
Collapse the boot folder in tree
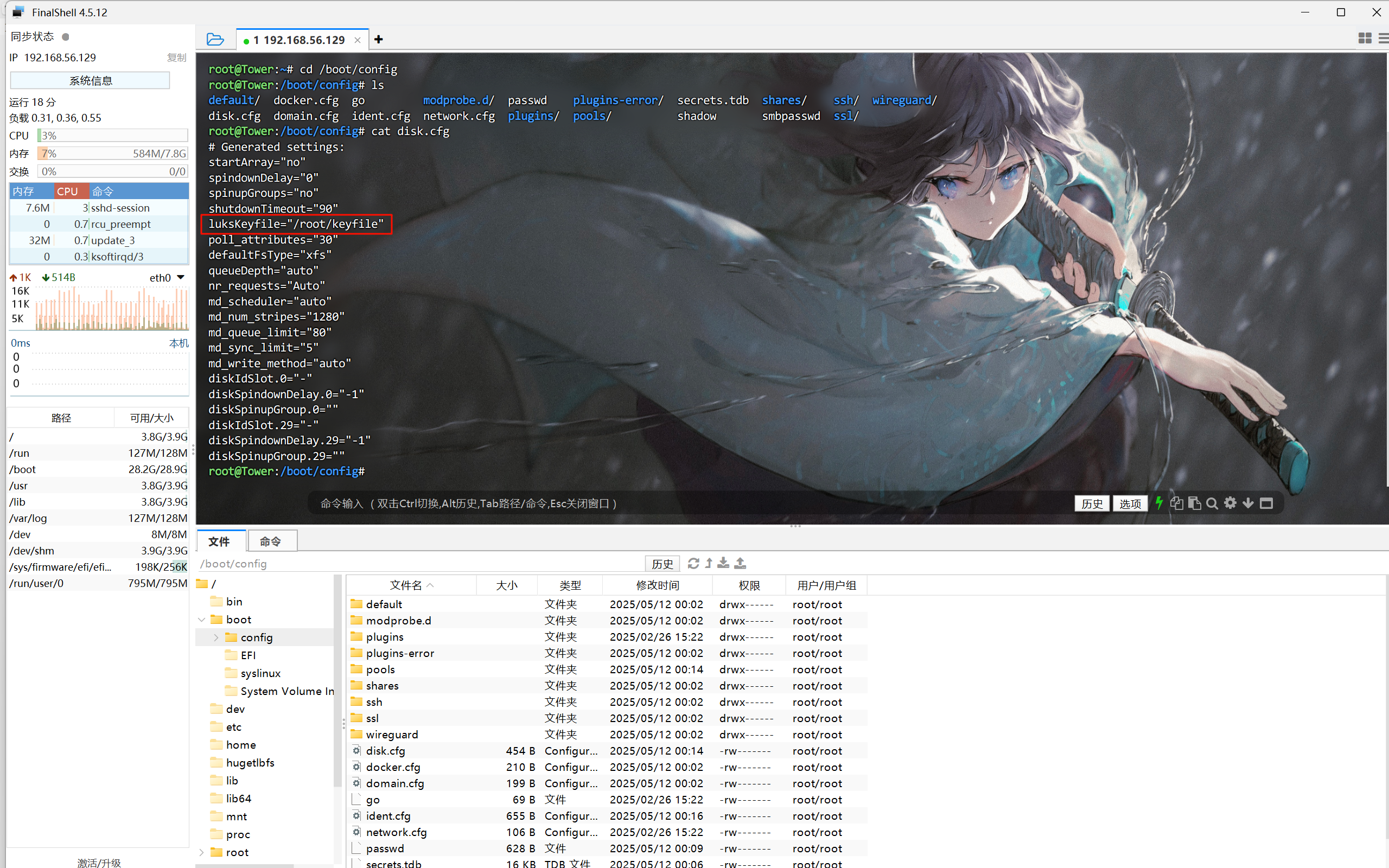tap(201, 620)
